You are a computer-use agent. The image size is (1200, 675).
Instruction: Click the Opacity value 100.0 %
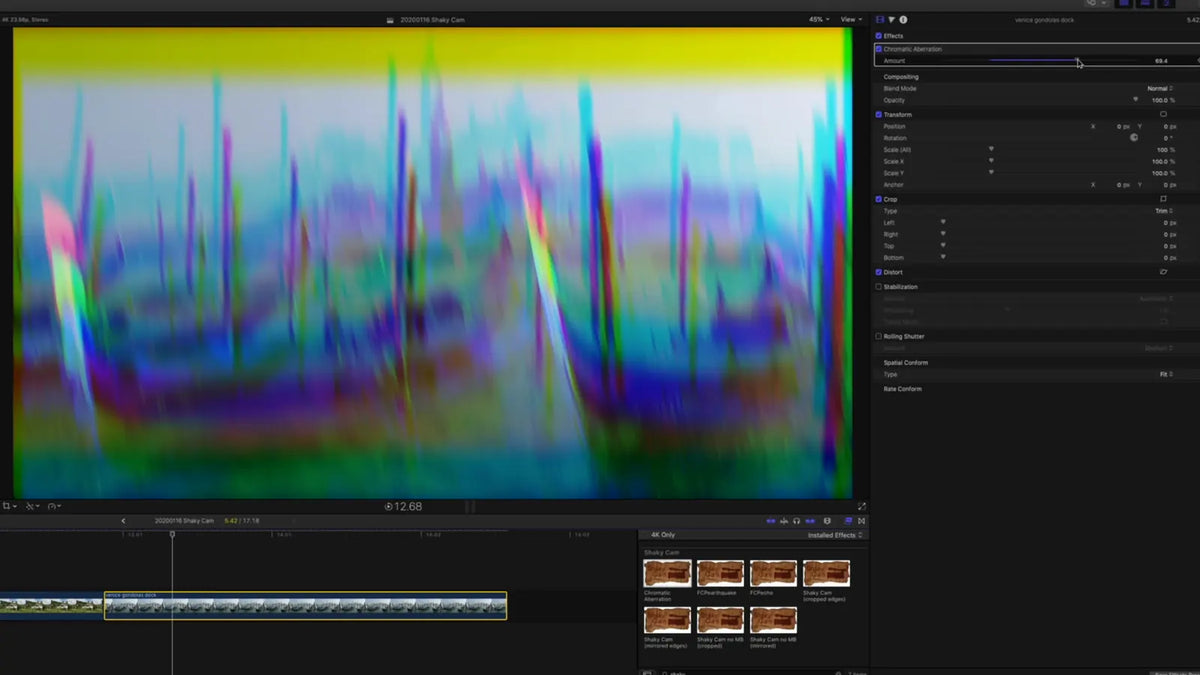1163,100
